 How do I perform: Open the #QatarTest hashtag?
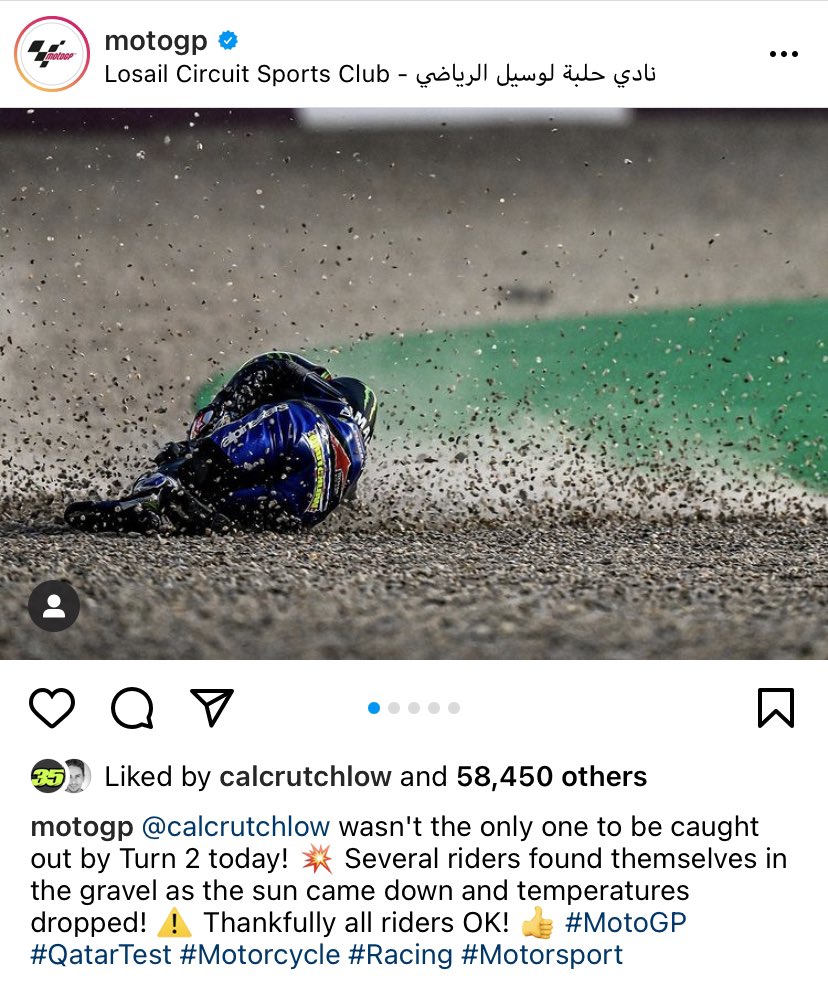click(101, 955)
